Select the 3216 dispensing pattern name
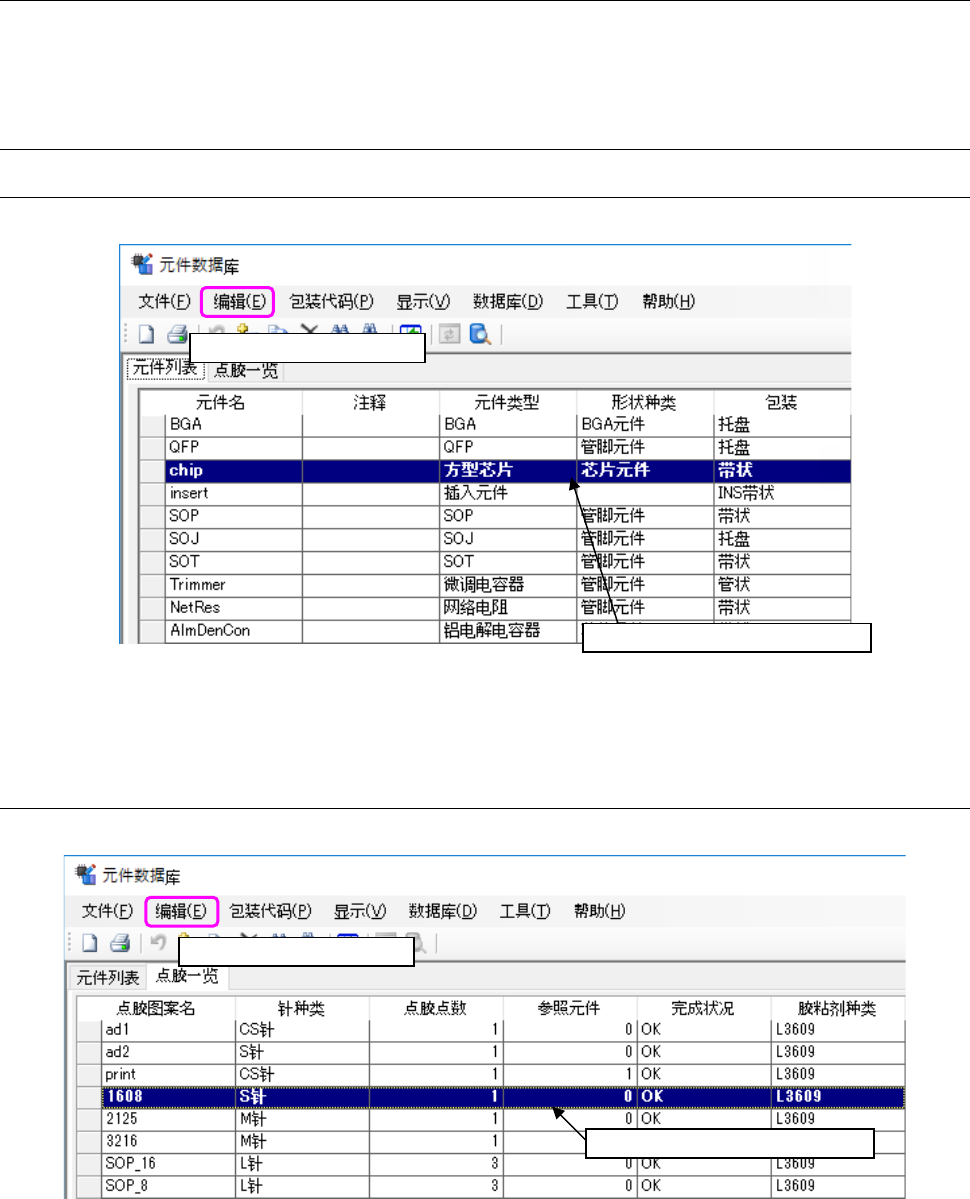This screenshot has height=1199, width=970. (168, 1141)
